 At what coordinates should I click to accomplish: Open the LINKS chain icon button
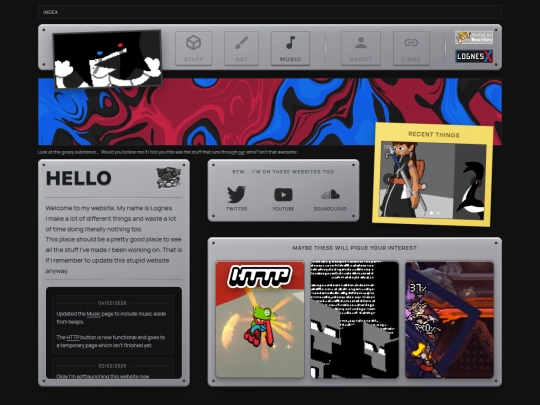click(411, 48)
